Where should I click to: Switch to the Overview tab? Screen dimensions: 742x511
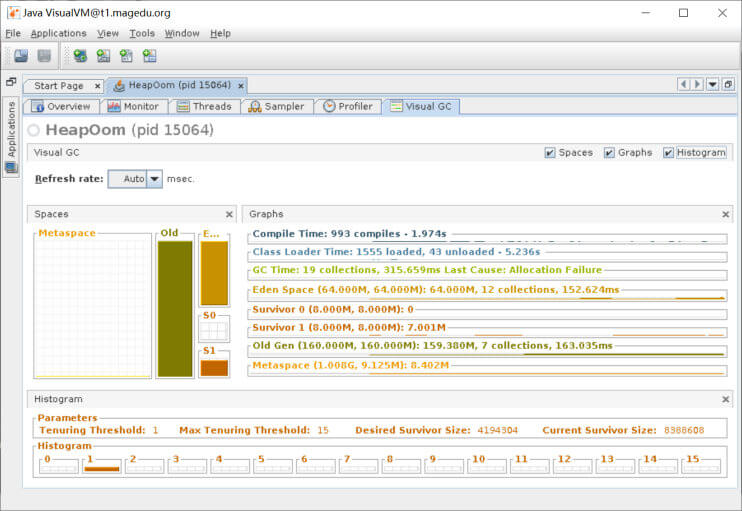pos(62,106)
